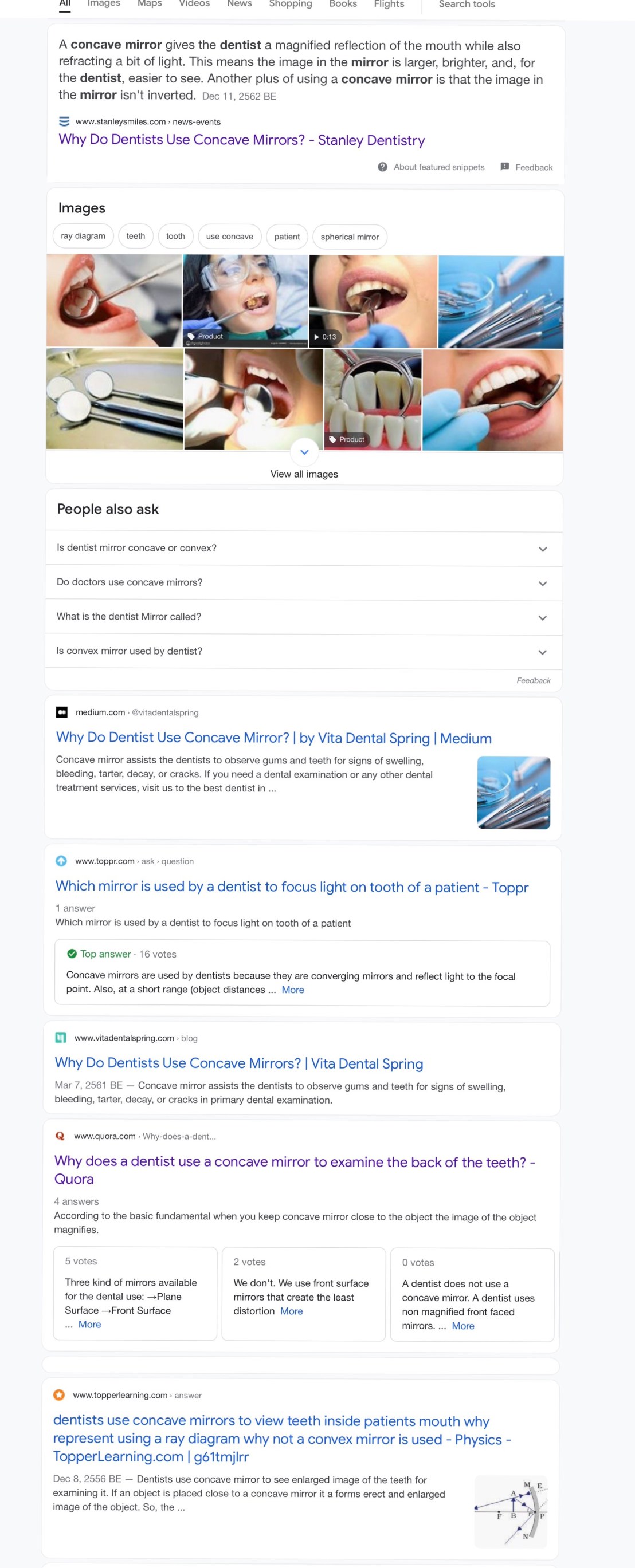Click the Feedback flag icon
The image size is (635, 1568).
504,167
